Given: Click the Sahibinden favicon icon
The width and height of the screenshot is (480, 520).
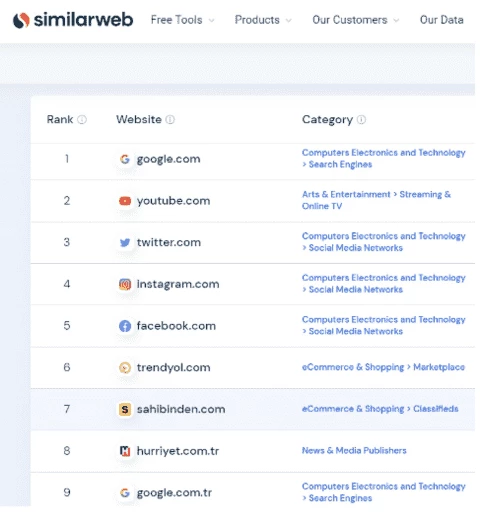Looking at the screenshot, I should [x=125, y=409].
